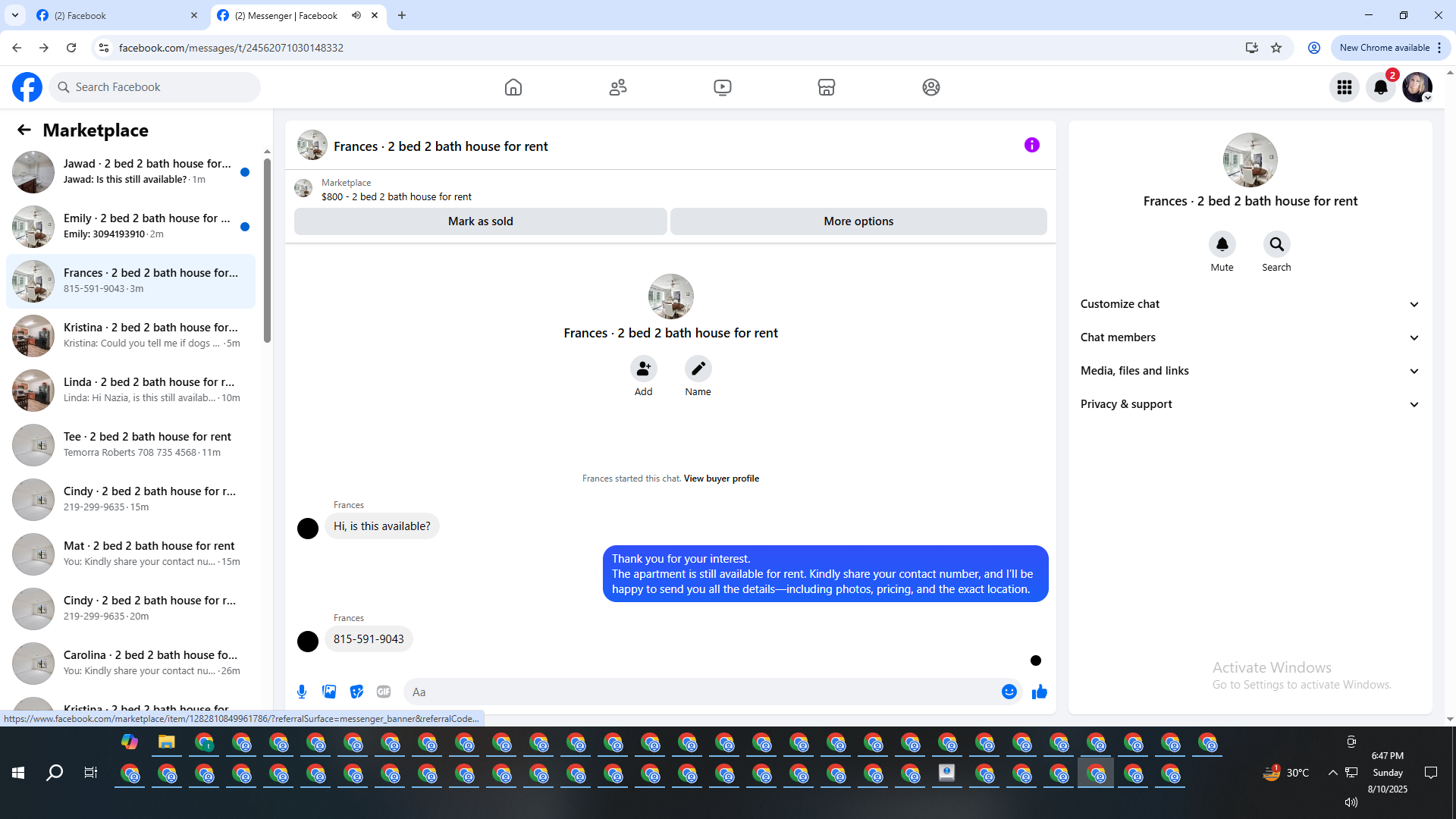Open the Facebook menu grid icon
The height and width of the screenshot is (819, 1456).
click(1345, 87)
